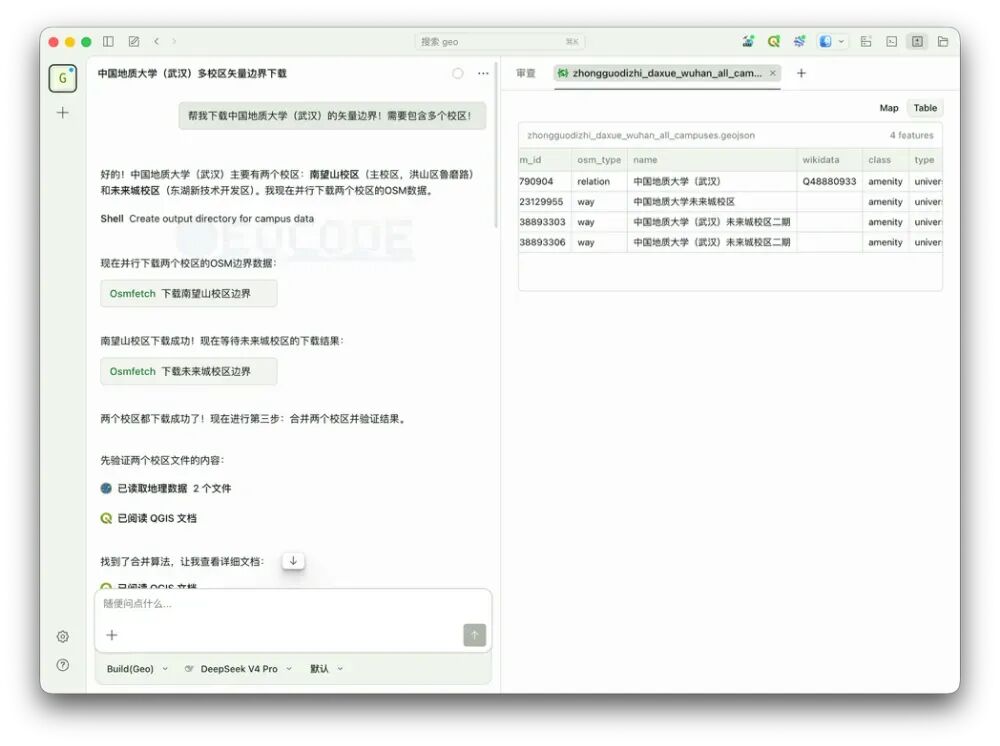Open the file folder panel icon

(x=943, y=41)
